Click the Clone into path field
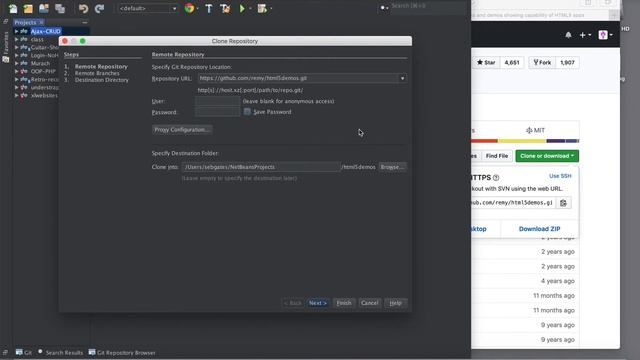The width and height of the screenshot is (640, 360). tap(261, 167)
